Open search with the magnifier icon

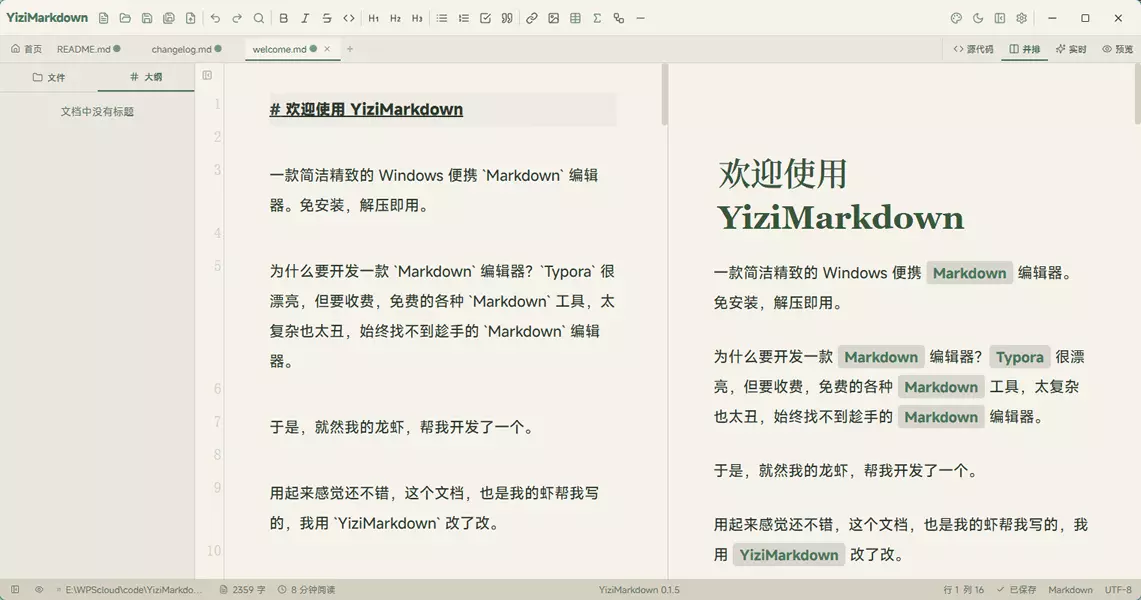pyautogui.click(x=259, y=18)
